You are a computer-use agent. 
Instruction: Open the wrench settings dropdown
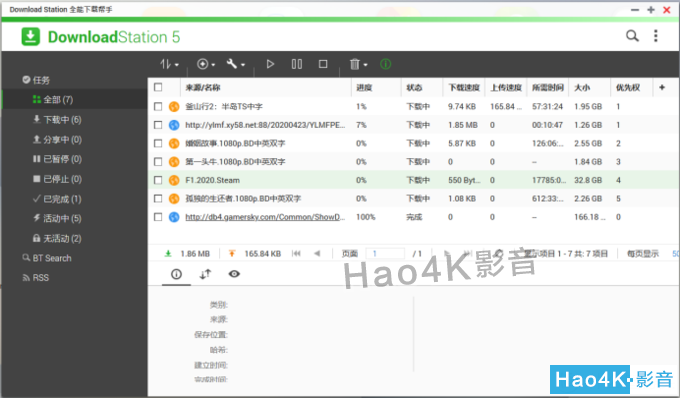235,64
